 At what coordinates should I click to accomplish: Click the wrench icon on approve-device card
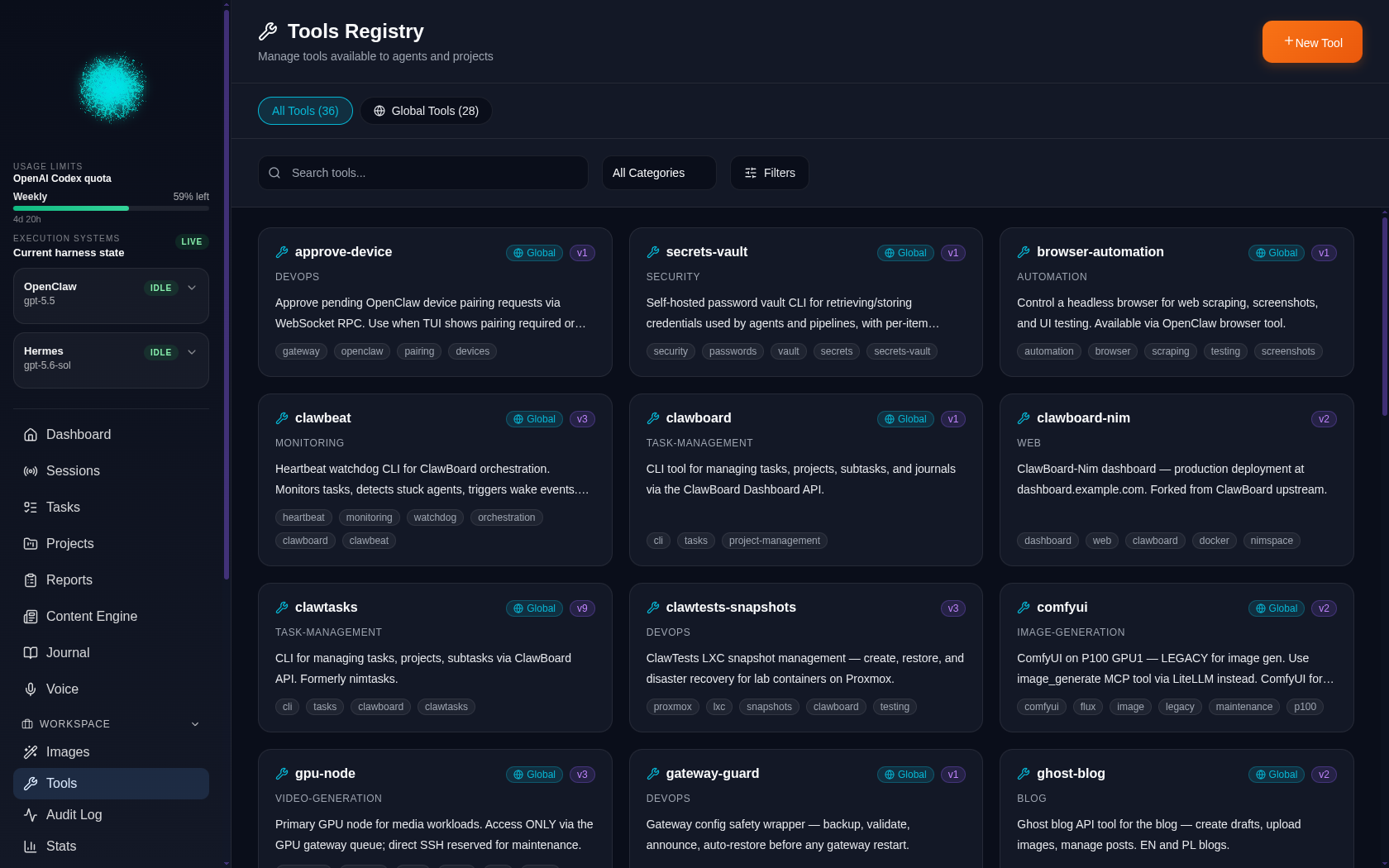pyautogui.click(x=282, y=252)
